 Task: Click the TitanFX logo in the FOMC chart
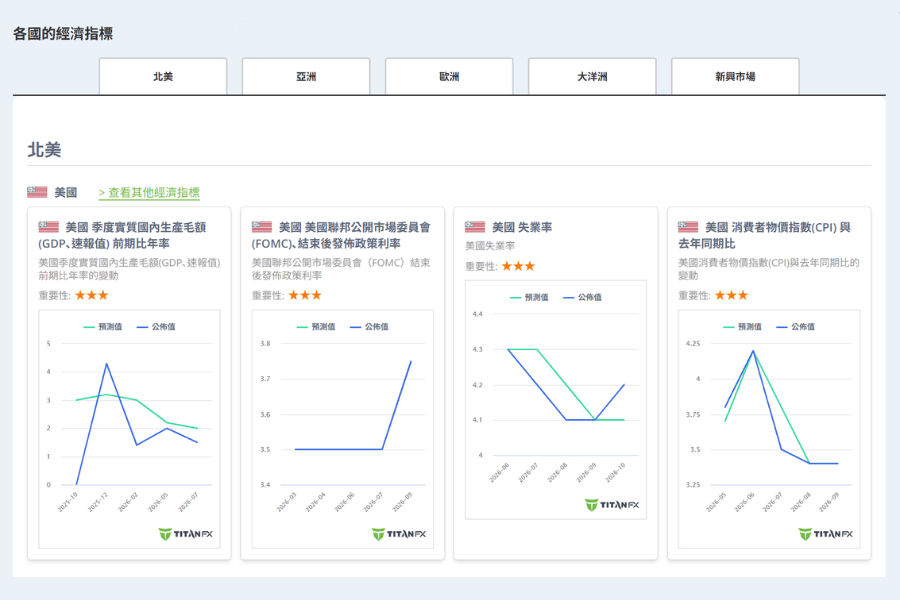point(399,534)
